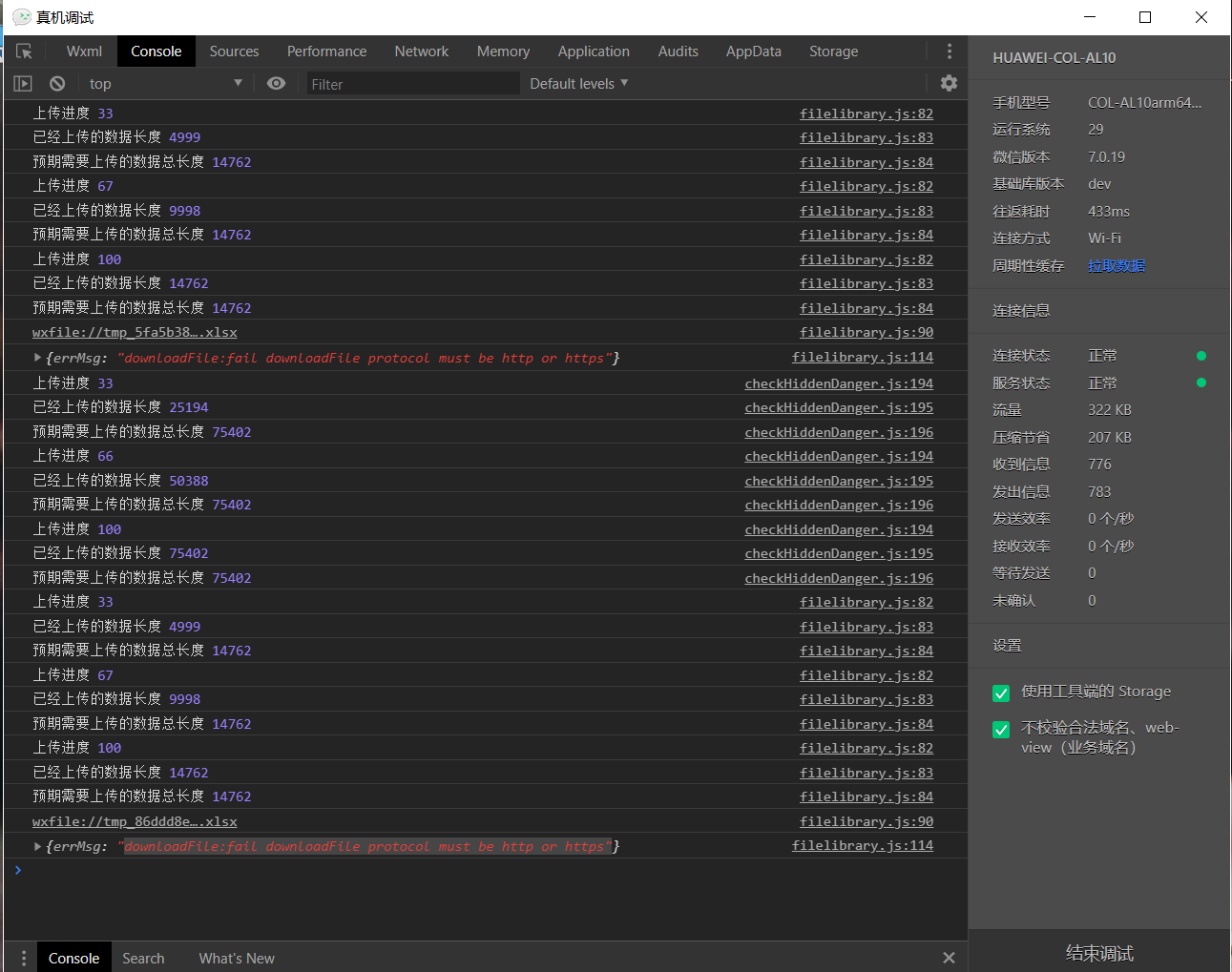Open first filelibrary.js:114 source link

point(863,357)
